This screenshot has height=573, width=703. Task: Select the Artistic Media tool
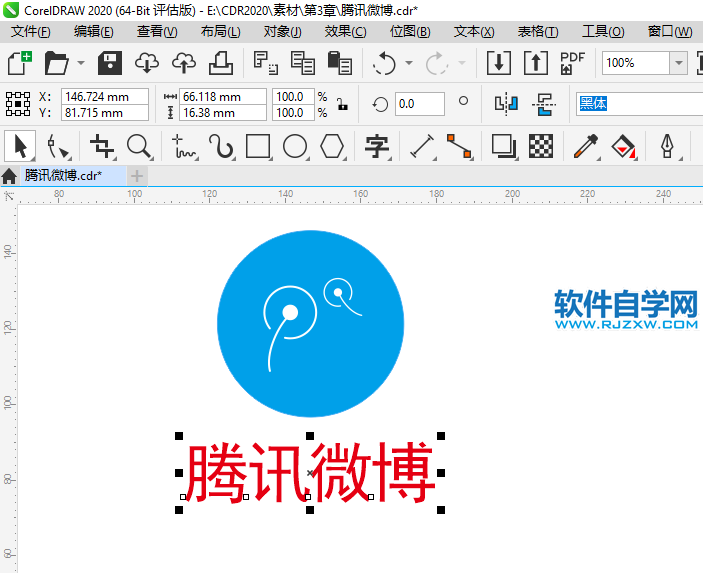[221, 147]
